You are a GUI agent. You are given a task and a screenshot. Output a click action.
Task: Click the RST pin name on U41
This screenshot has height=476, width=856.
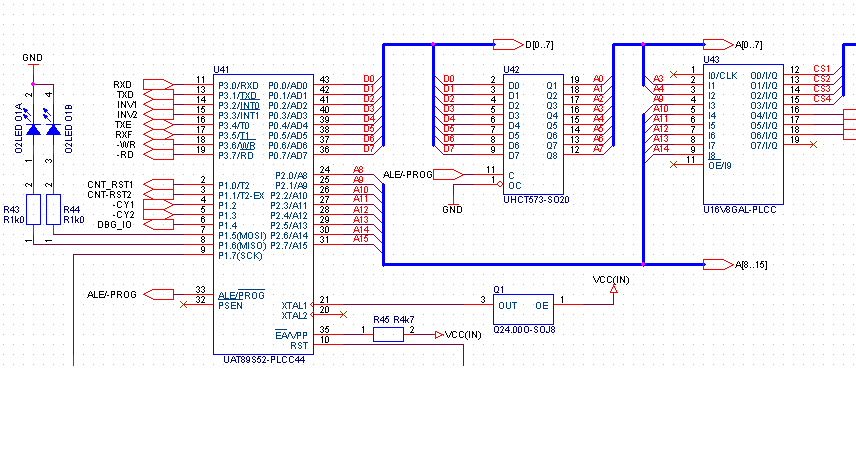299,346
